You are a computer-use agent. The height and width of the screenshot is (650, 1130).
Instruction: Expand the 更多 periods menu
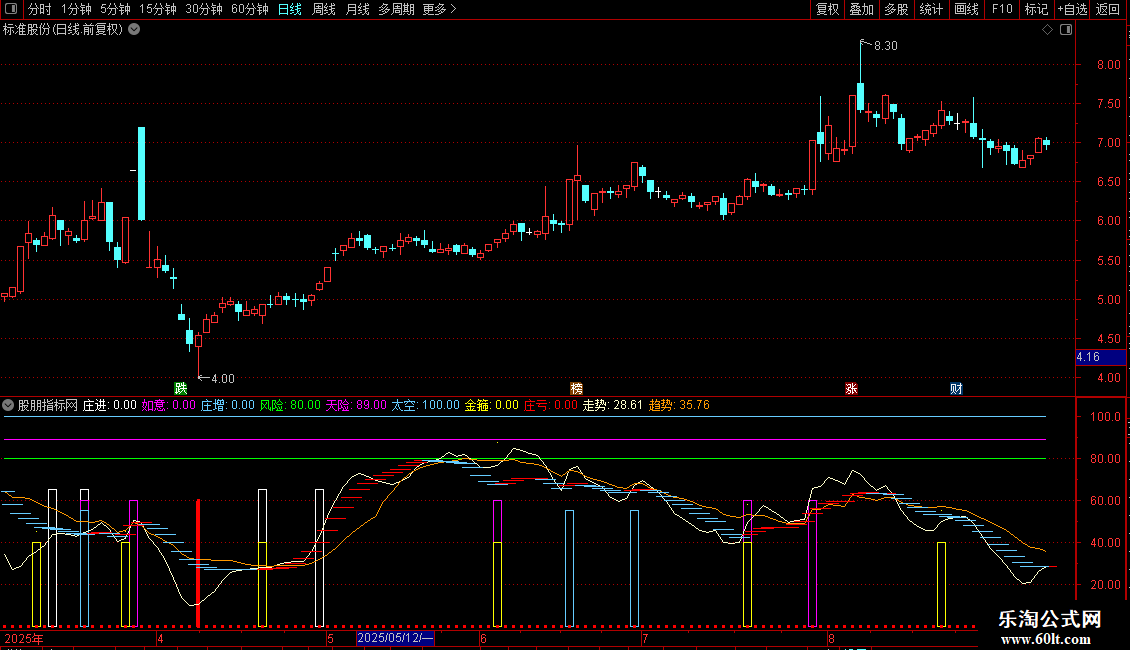tap(439, 9)
